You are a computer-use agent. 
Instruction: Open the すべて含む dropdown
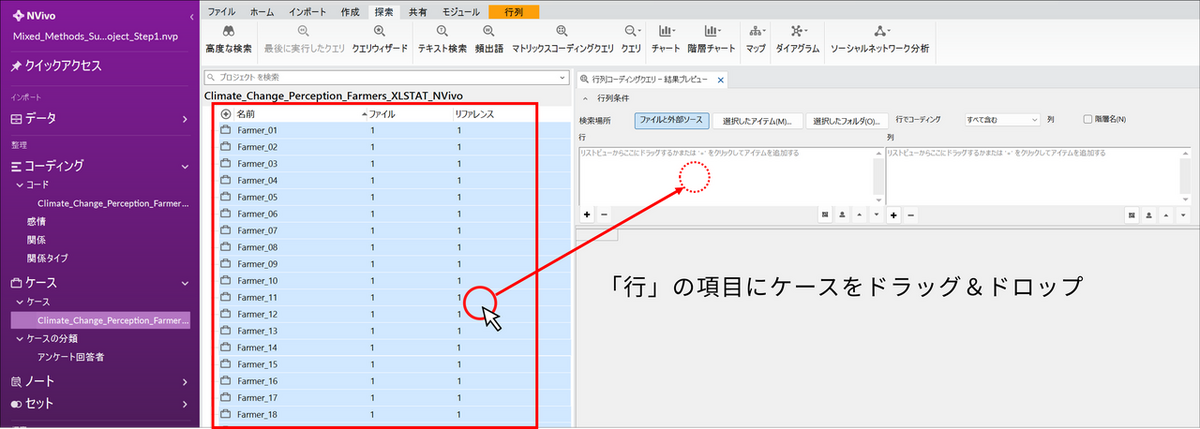point(1002,119)
